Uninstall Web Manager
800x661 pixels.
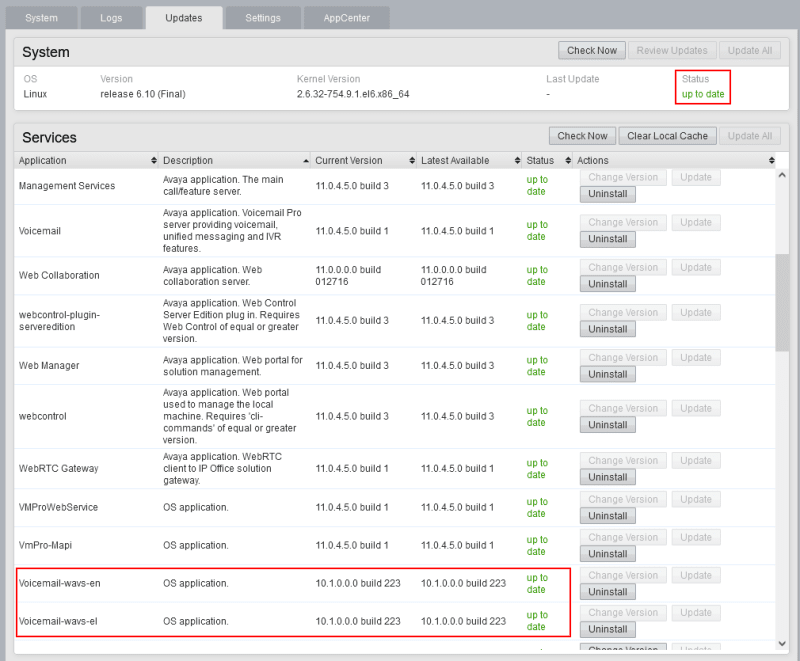tap(608, 374)
